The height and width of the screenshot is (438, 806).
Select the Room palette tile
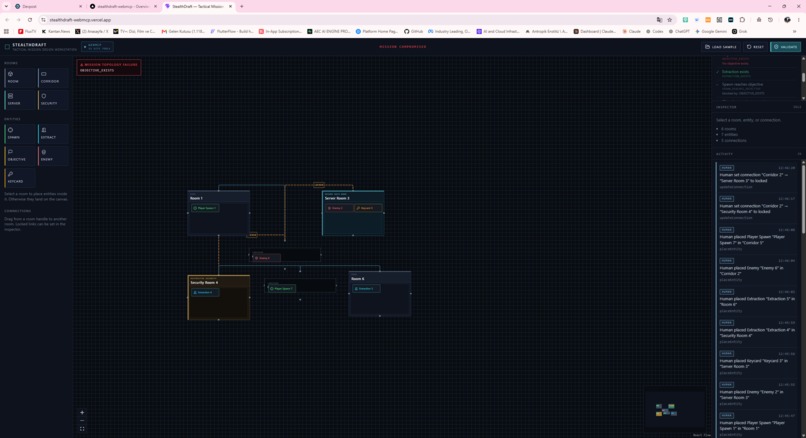click(20, 78)
